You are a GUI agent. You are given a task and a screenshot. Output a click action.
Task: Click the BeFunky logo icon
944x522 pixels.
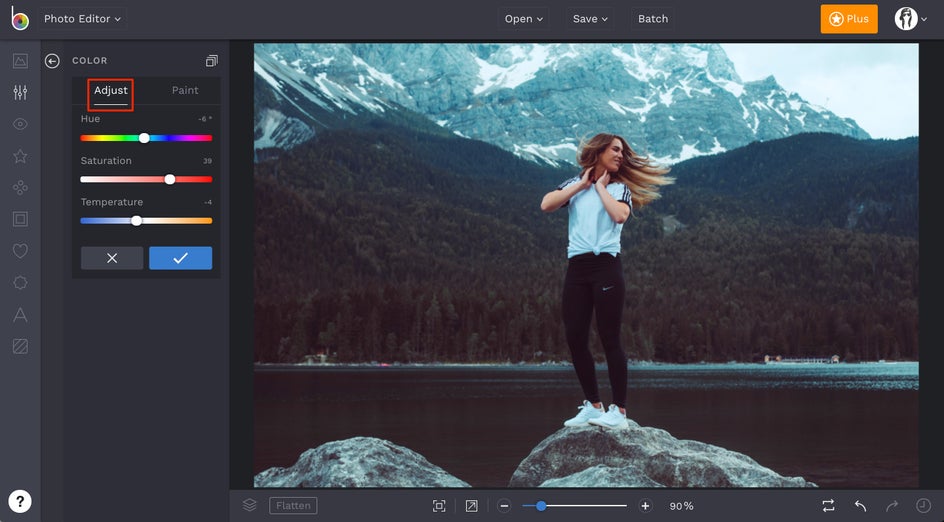pos(20,19)
